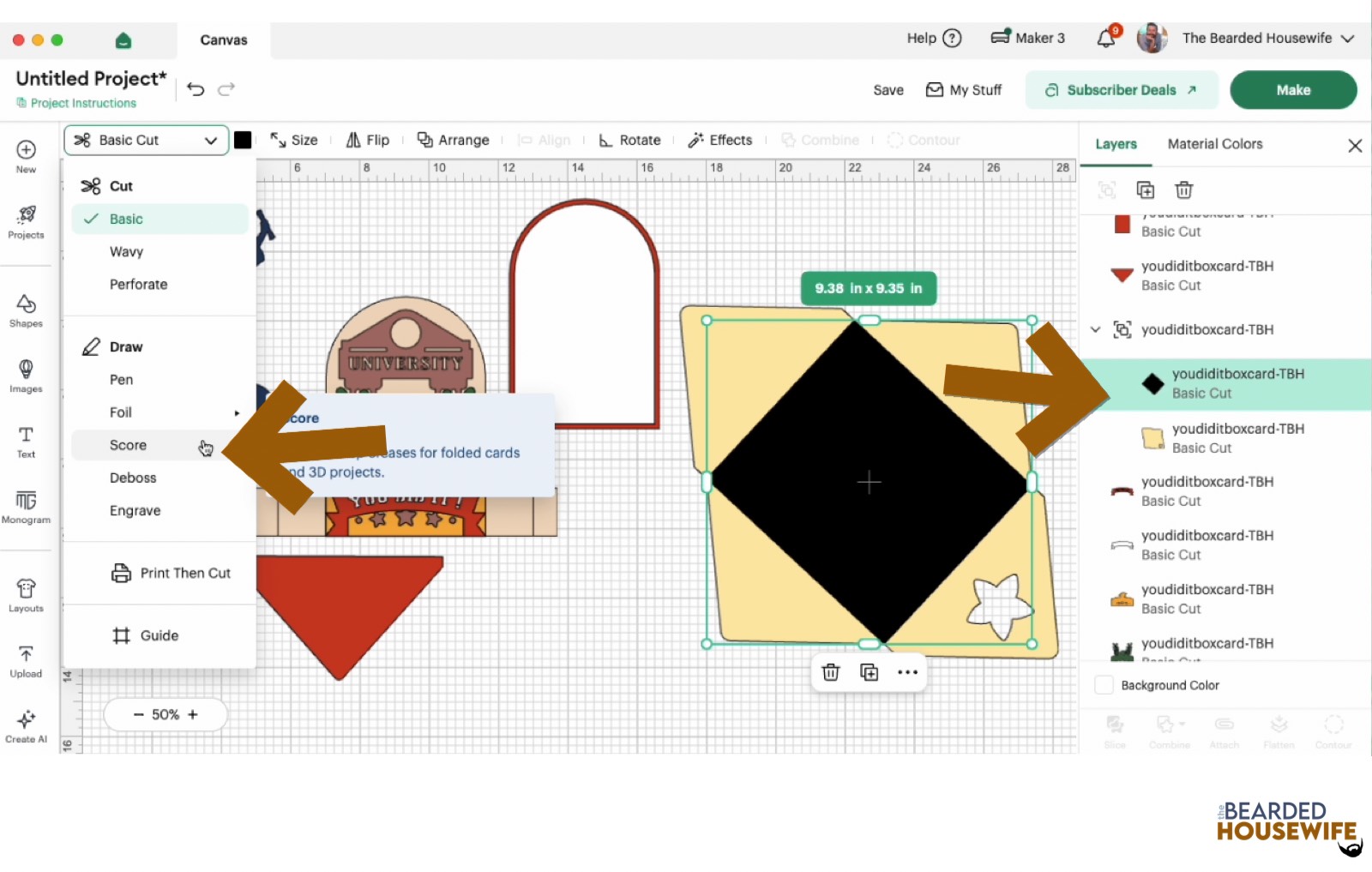Open the Images library

click(26, 376)
